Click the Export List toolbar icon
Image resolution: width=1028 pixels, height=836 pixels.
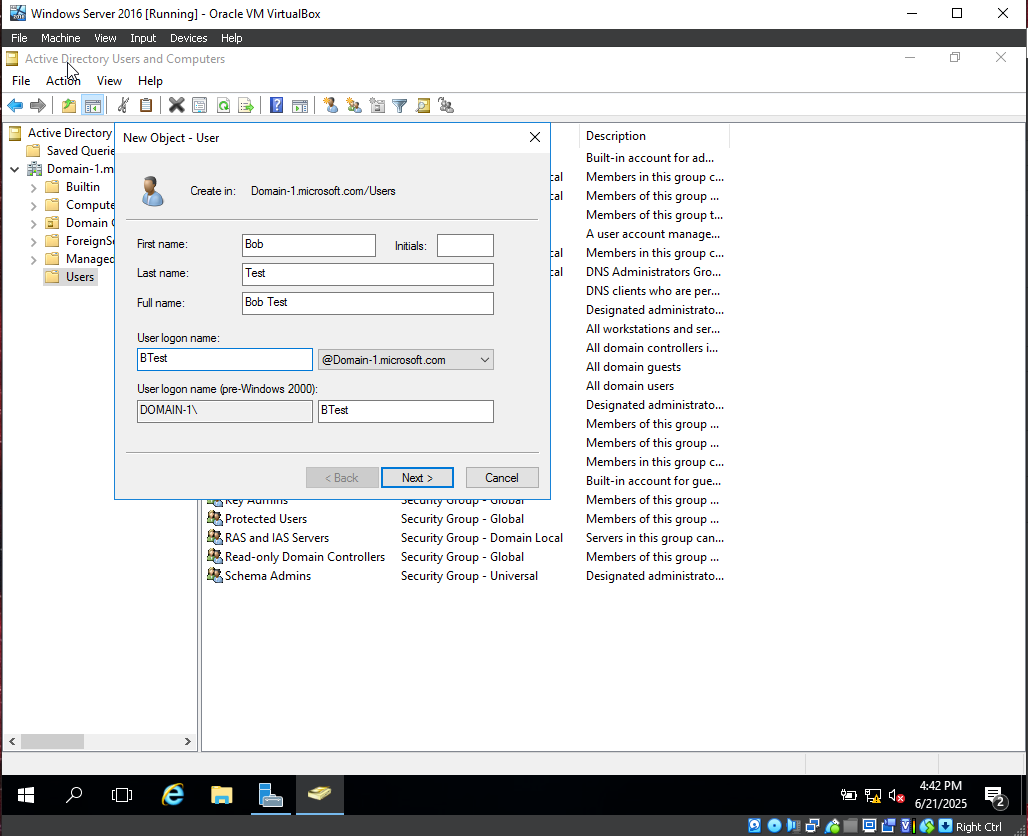point(246,106)
